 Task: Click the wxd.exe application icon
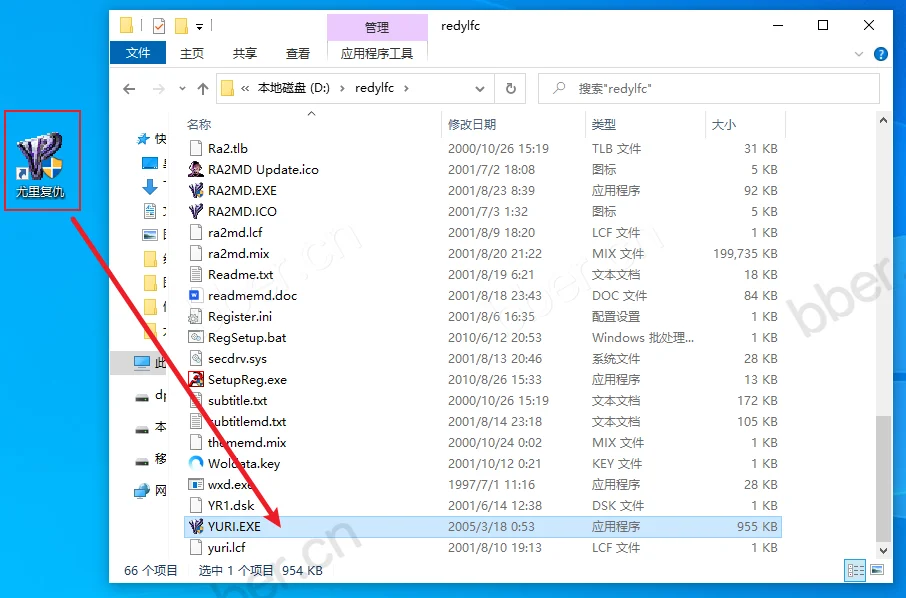(x=196, y=484)
